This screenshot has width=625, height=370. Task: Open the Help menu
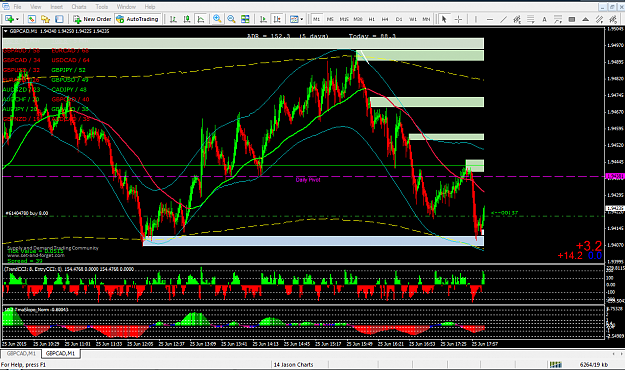[150, 7]
